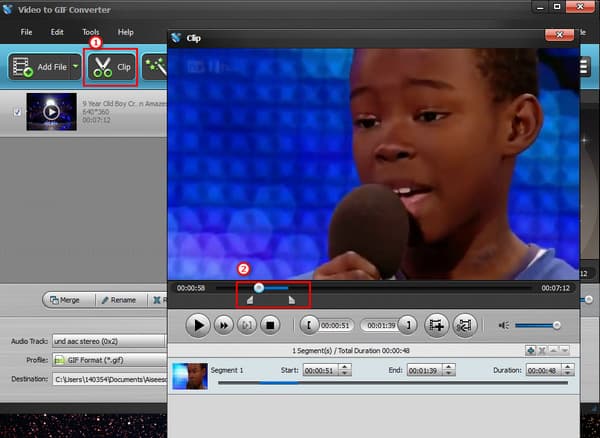Mute audio with the speaker icon
The width and height of the screenshot is (600, 438).
point(504,326)
